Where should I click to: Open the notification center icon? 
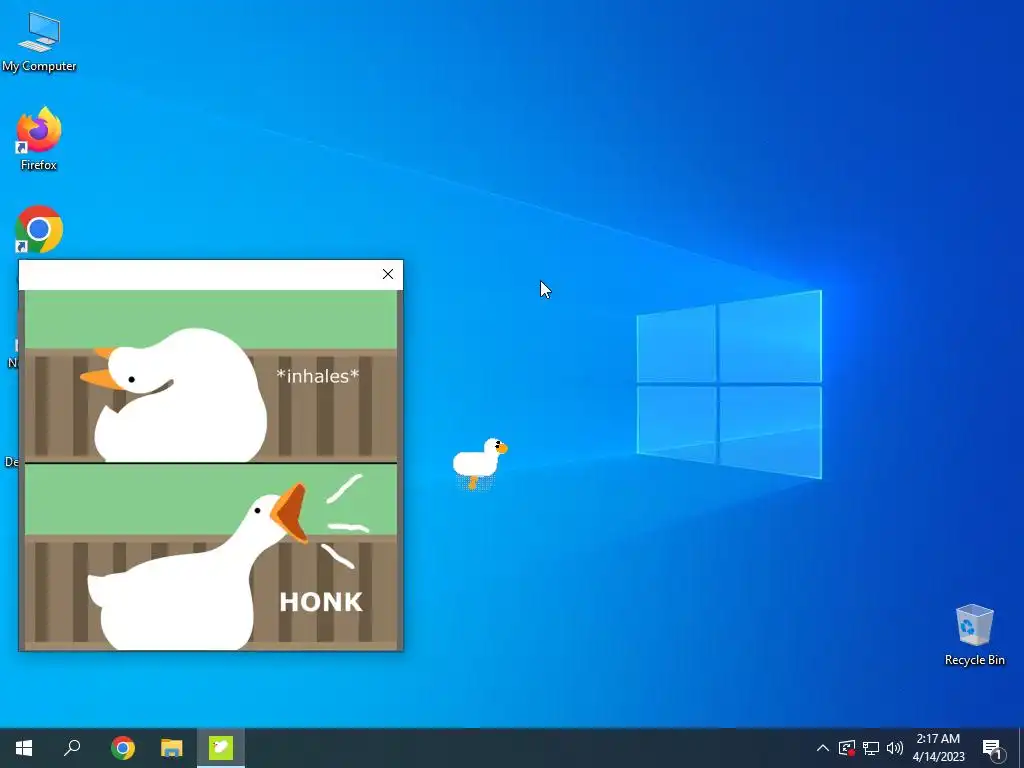coord(993,748)
